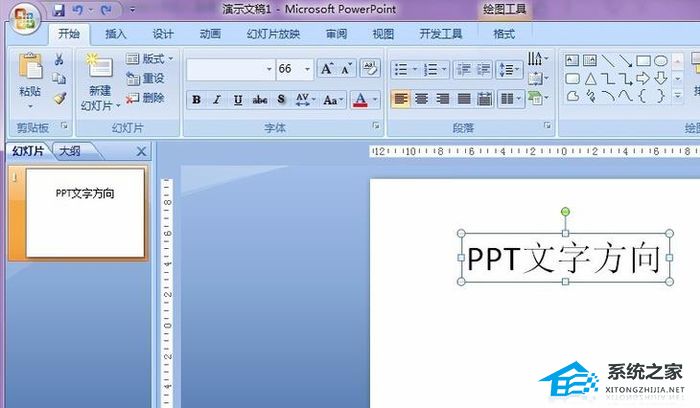
Task: Select the triangle shape in gallery
Action: click(x=591, y=79)
